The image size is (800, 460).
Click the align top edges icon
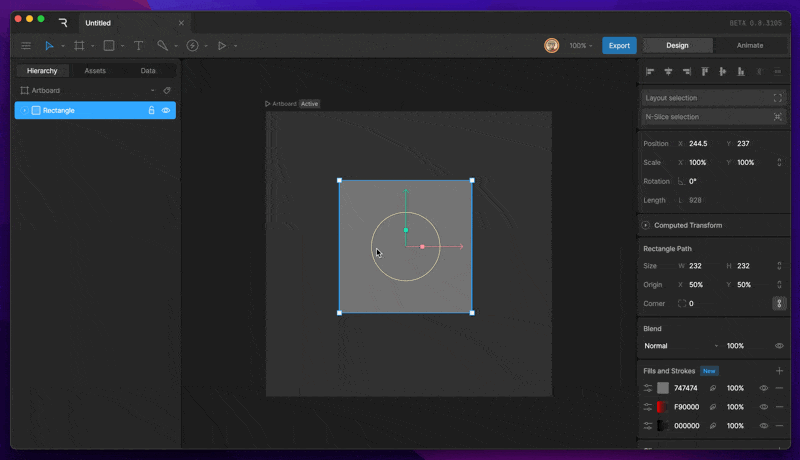(705, 72)
